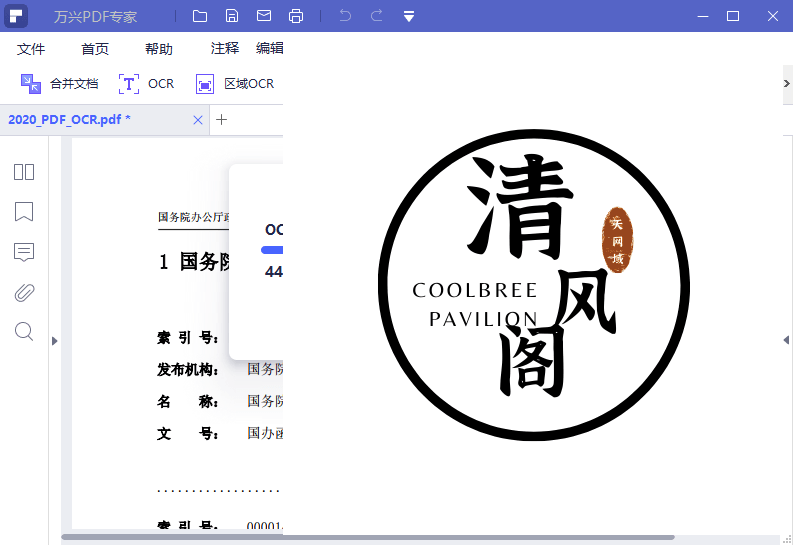Click the Wondershare PDF app logo icon
Image resolution: width=793 pixels, height=545 pixels.
click(x=16, y=16)
